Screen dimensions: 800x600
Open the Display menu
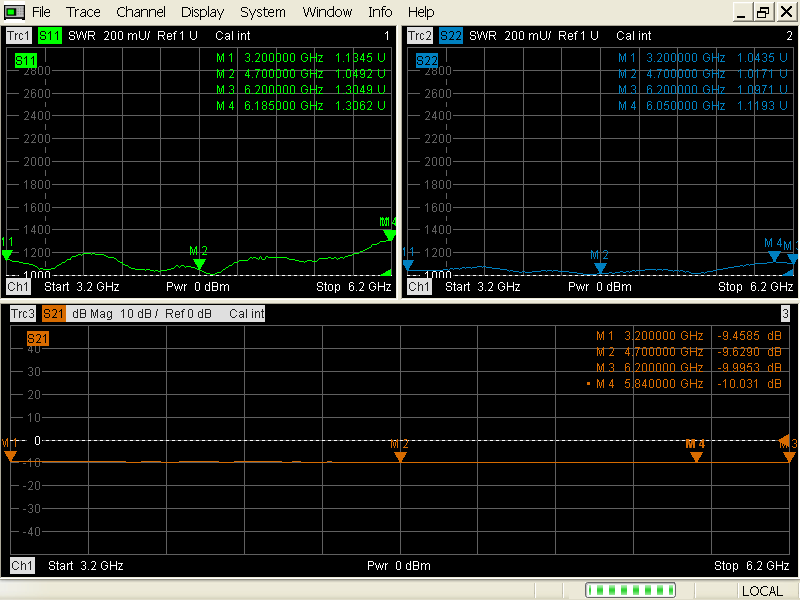point(202,12)
